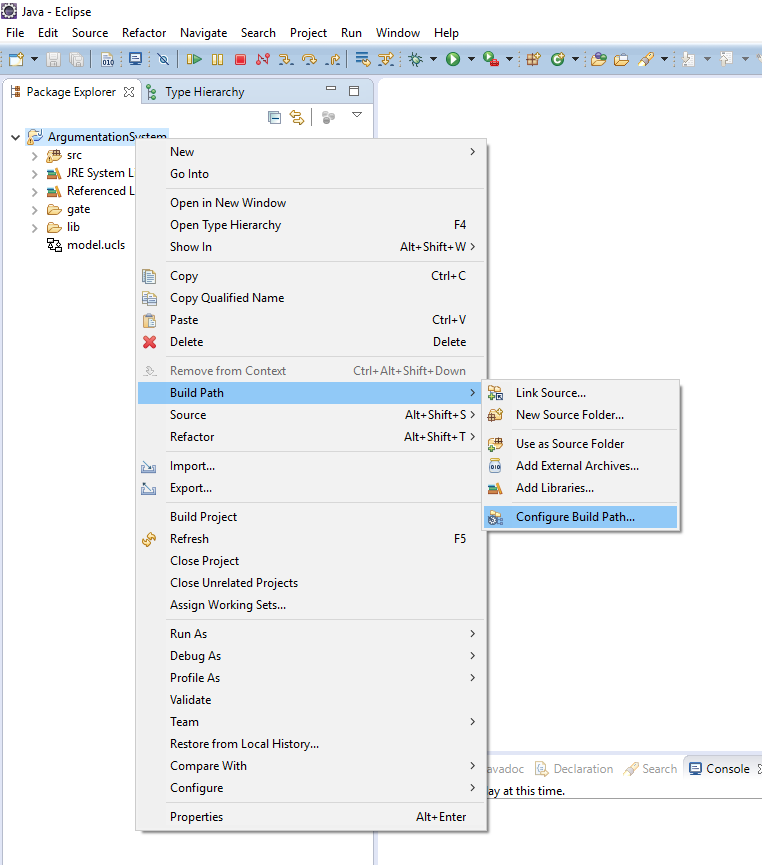The height and width of the screenshot is (865, 762).
Task: Expand the src folder node
Action: point(34,156)
